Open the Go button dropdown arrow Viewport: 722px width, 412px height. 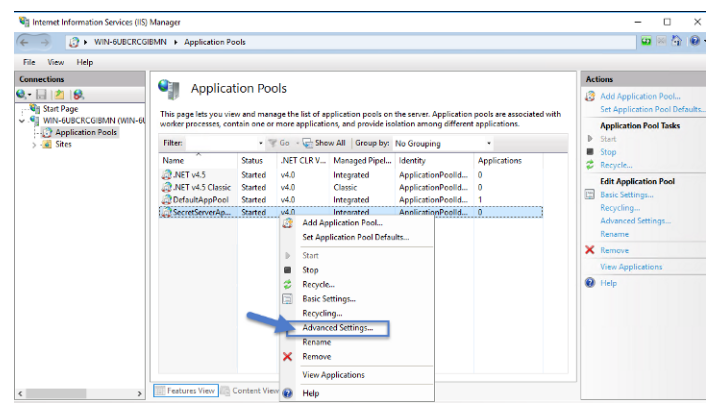(297, 143)
